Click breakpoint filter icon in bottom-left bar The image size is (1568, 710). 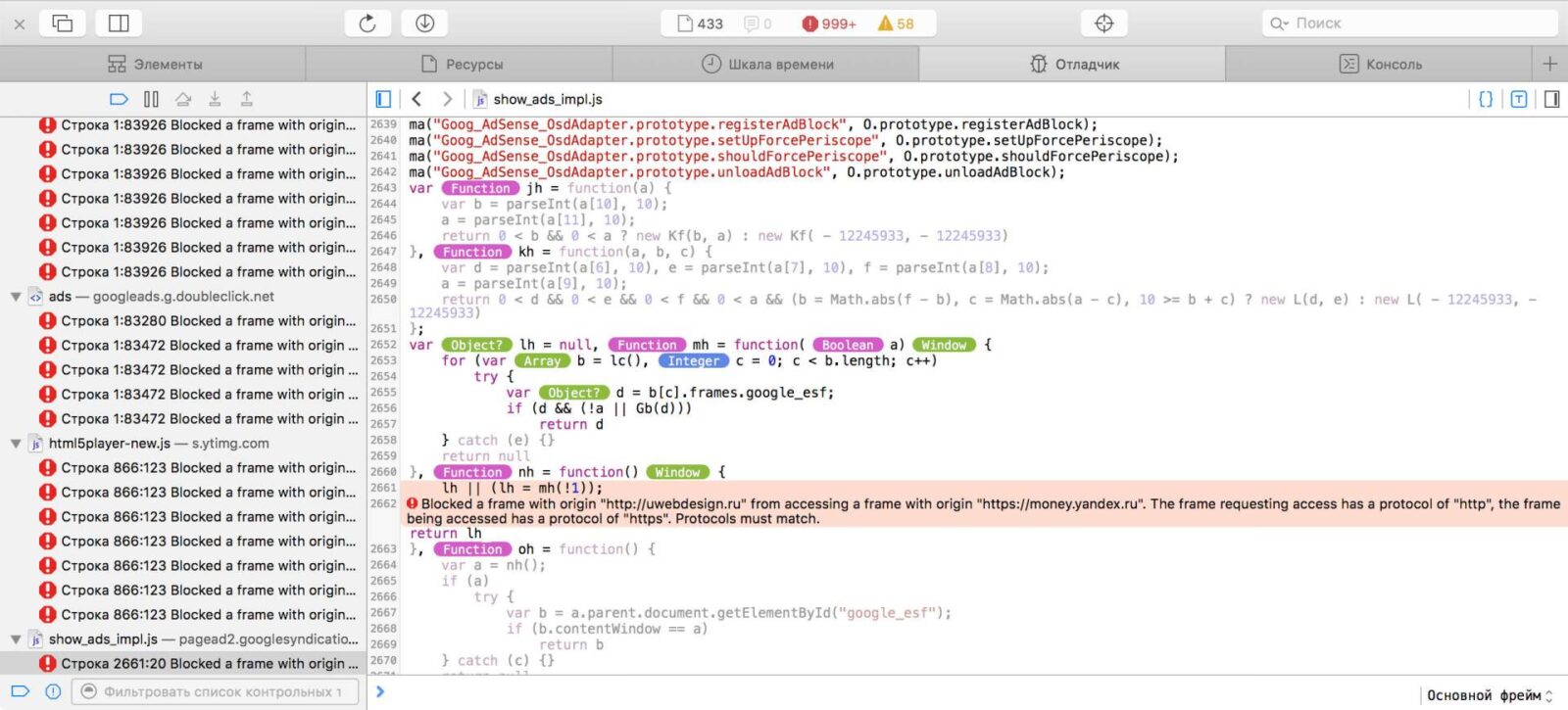(x=20, y=691)
